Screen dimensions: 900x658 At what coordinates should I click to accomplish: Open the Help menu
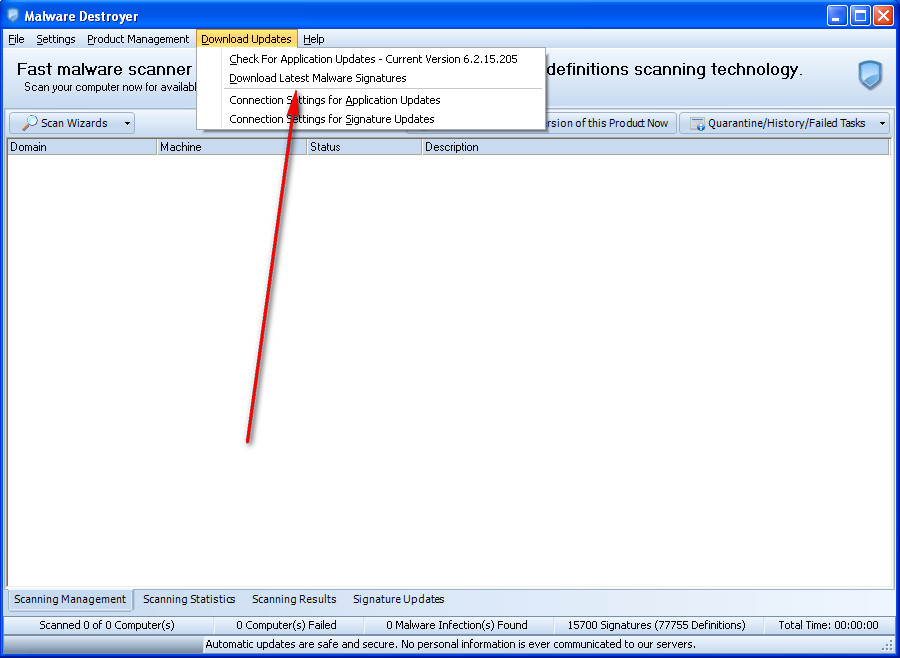314,39
